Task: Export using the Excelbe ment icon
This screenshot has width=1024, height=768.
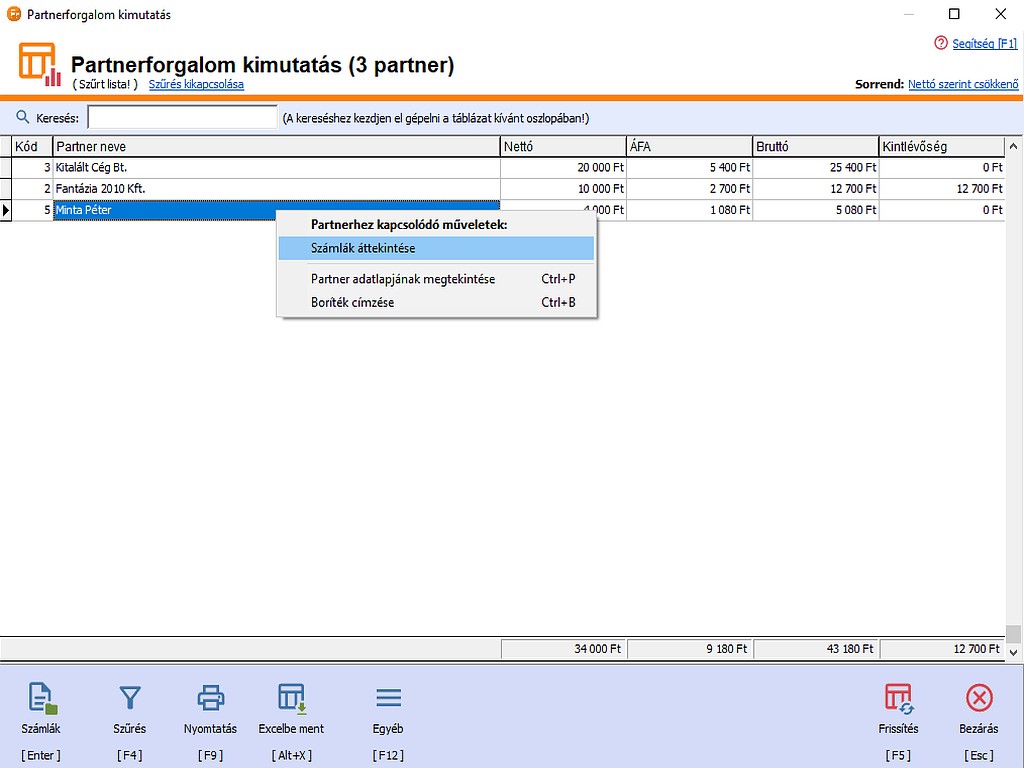Action: (291, 698)
